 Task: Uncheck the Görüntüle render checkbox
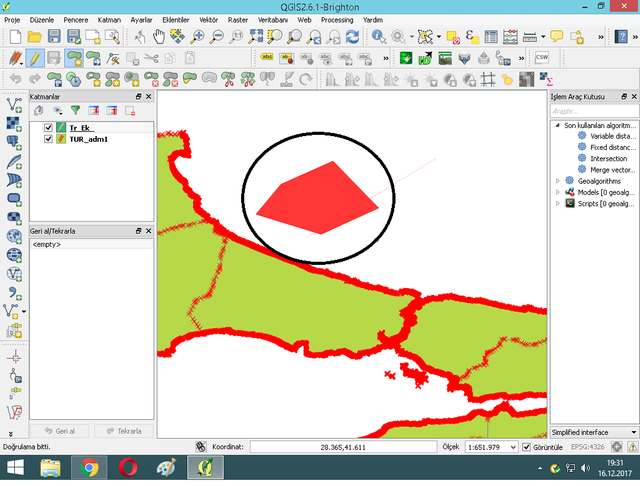point(527,447)
